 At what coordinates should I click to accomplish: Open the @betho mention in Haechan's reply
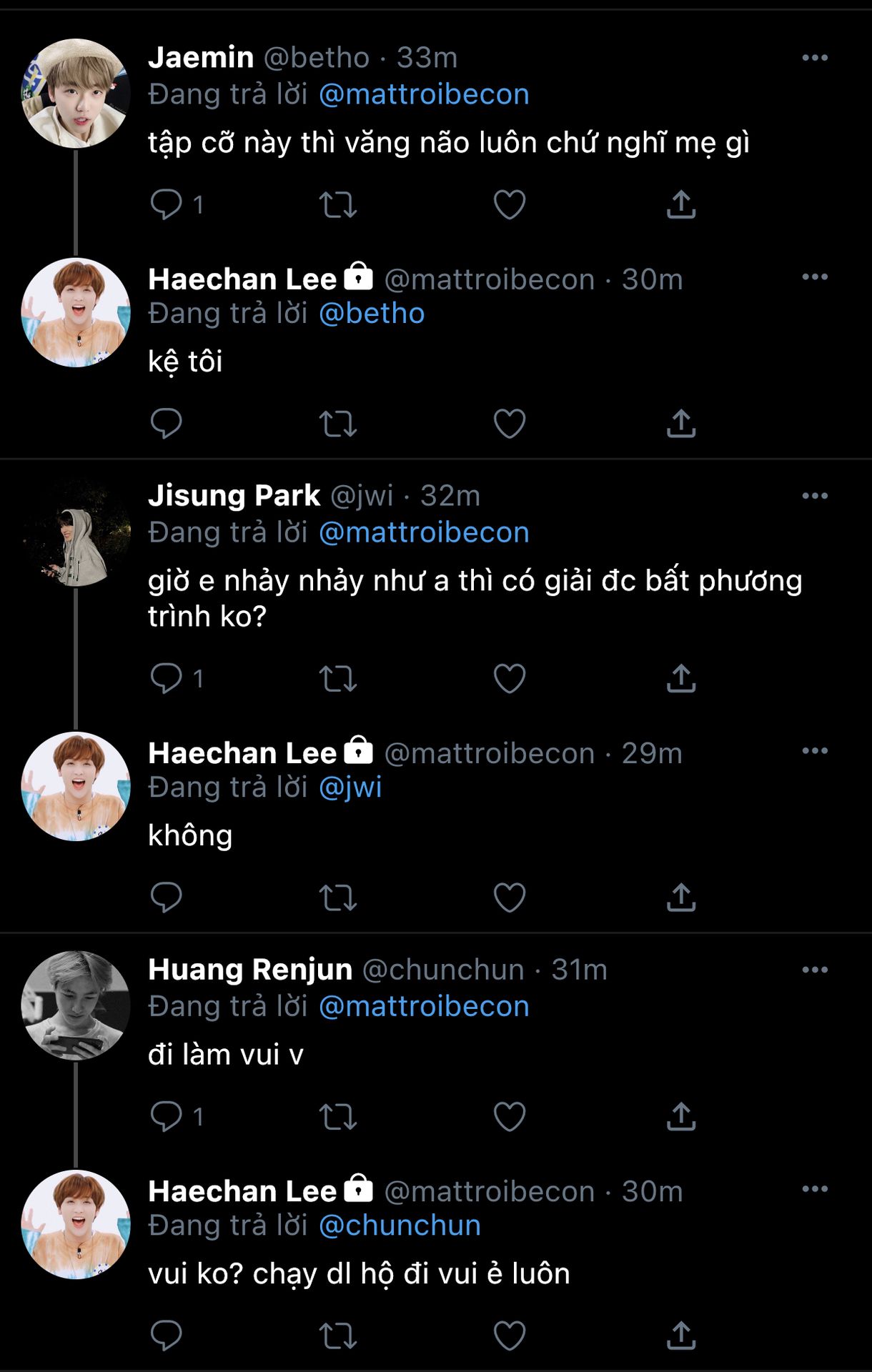click(x=372, y=314)
